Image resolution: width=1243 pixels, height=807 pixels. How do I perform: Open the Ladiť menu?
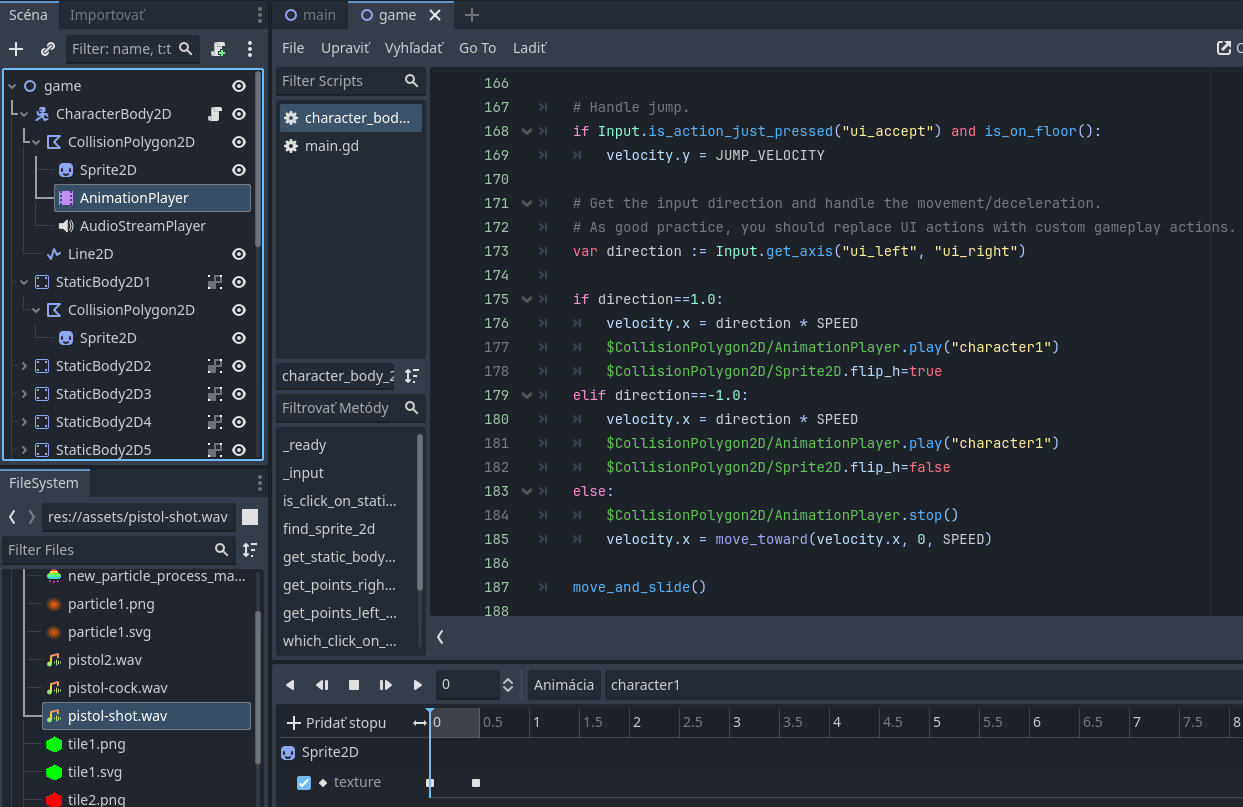[x=529, y=48]
